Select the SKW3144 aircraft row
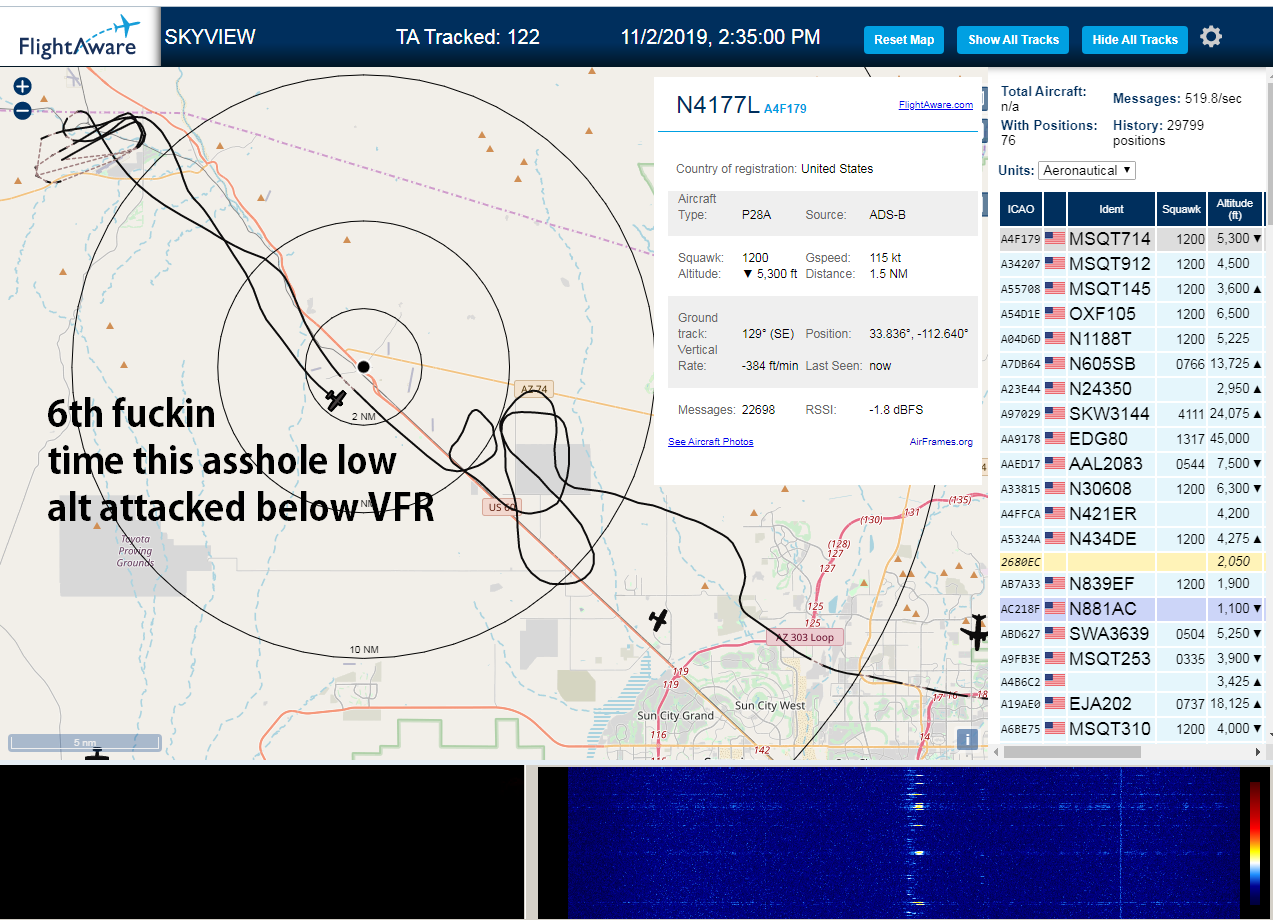 tap(1132, 414)
